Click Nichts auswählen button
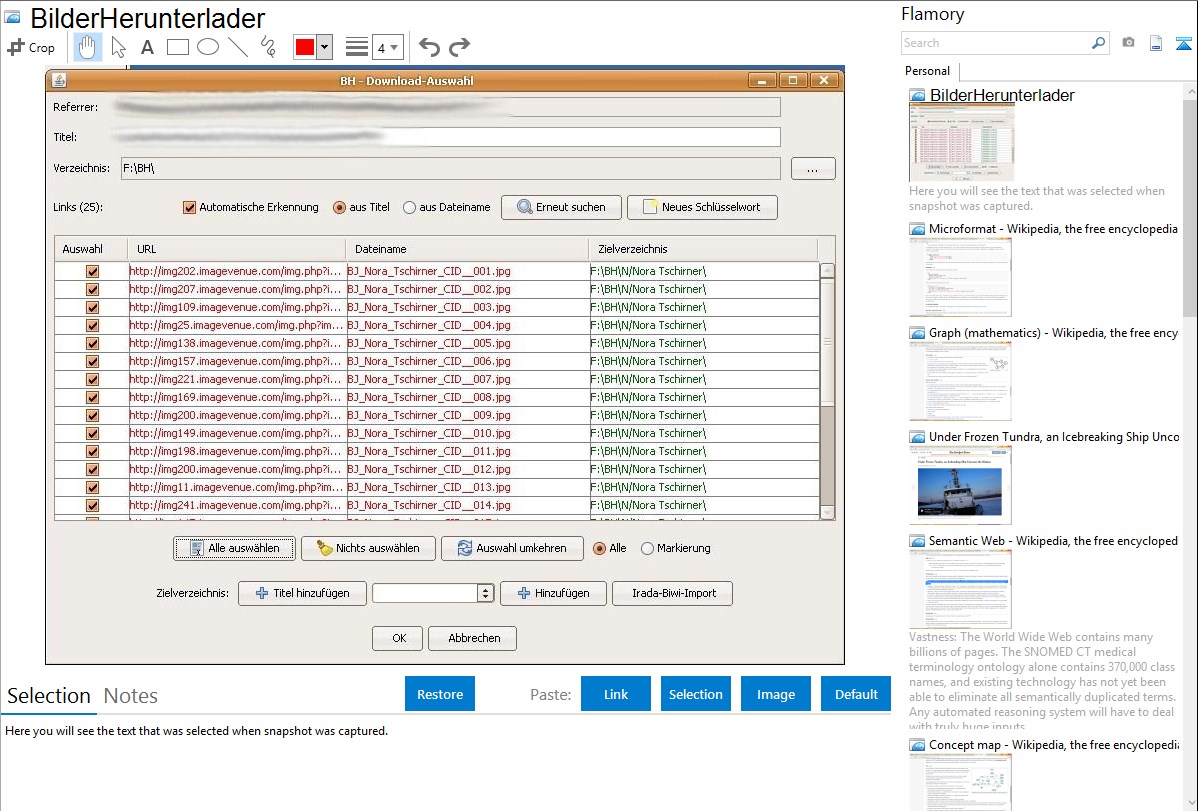Viewport: 1198px width, 811px height. point(368,548)
